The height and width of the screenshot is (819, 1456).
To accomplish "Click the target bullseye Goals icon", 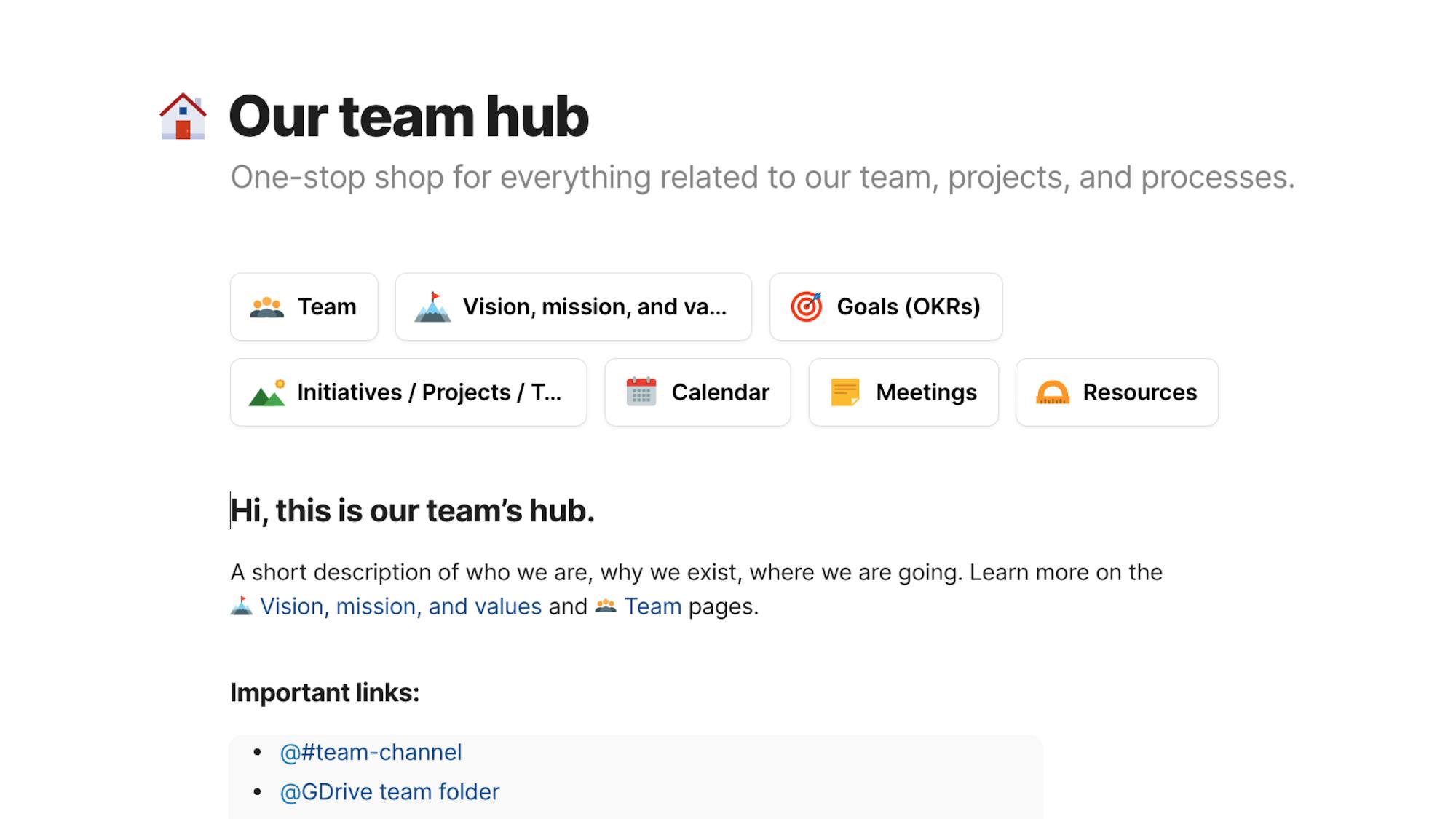I will tap(806, 307).
